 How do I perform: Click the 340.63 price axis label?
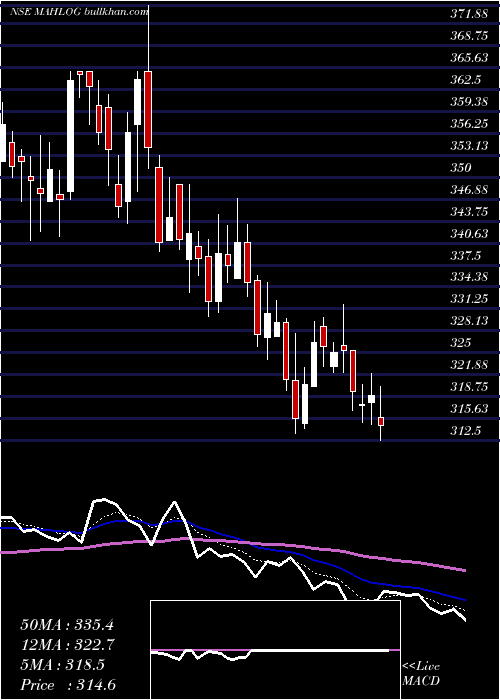coord(469,233)
